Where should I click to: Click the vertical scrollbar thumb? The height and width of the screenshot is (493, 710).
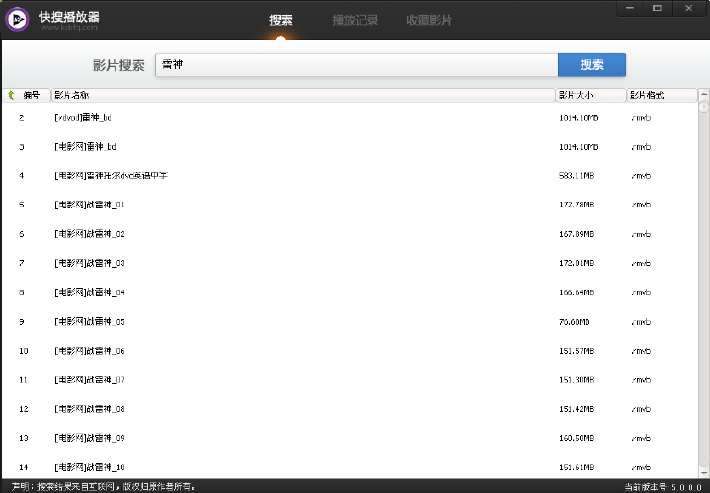704,106
